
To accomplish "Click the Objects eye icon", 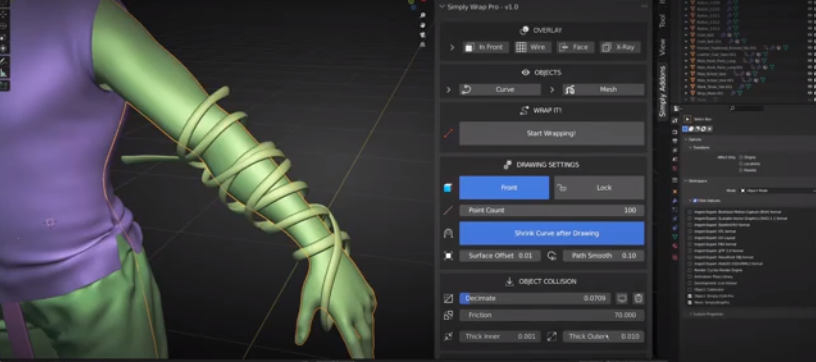I will [526, 73].
